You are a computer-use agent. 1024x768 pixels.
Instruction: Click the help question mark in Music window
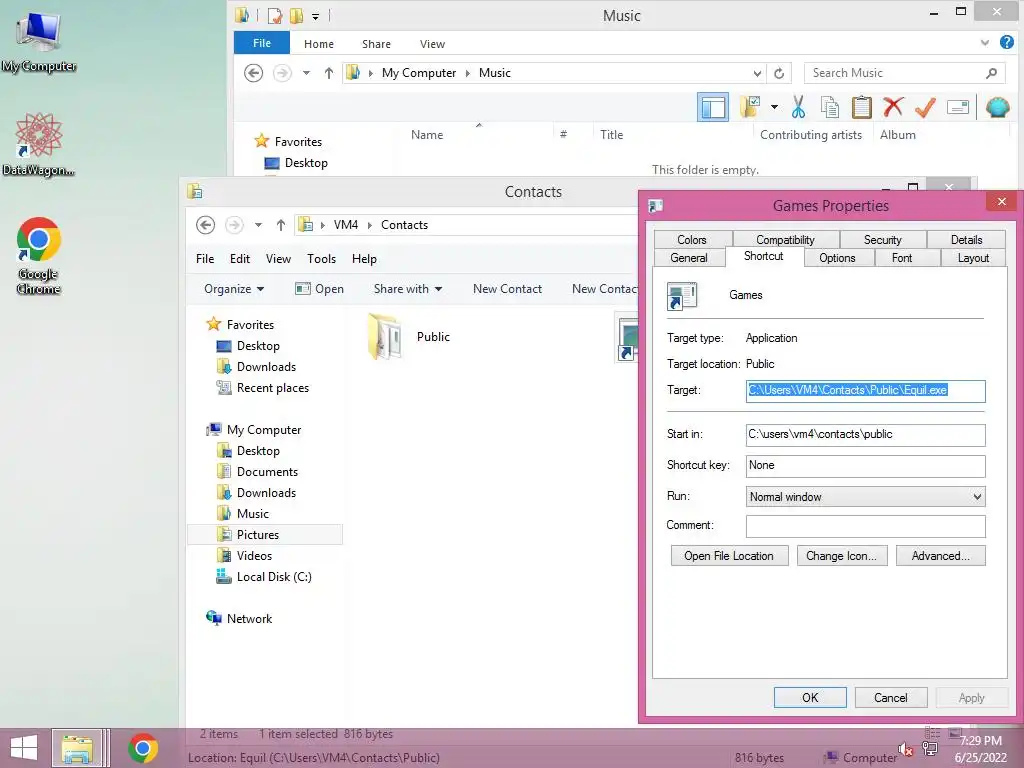[x=1006, y=43]
